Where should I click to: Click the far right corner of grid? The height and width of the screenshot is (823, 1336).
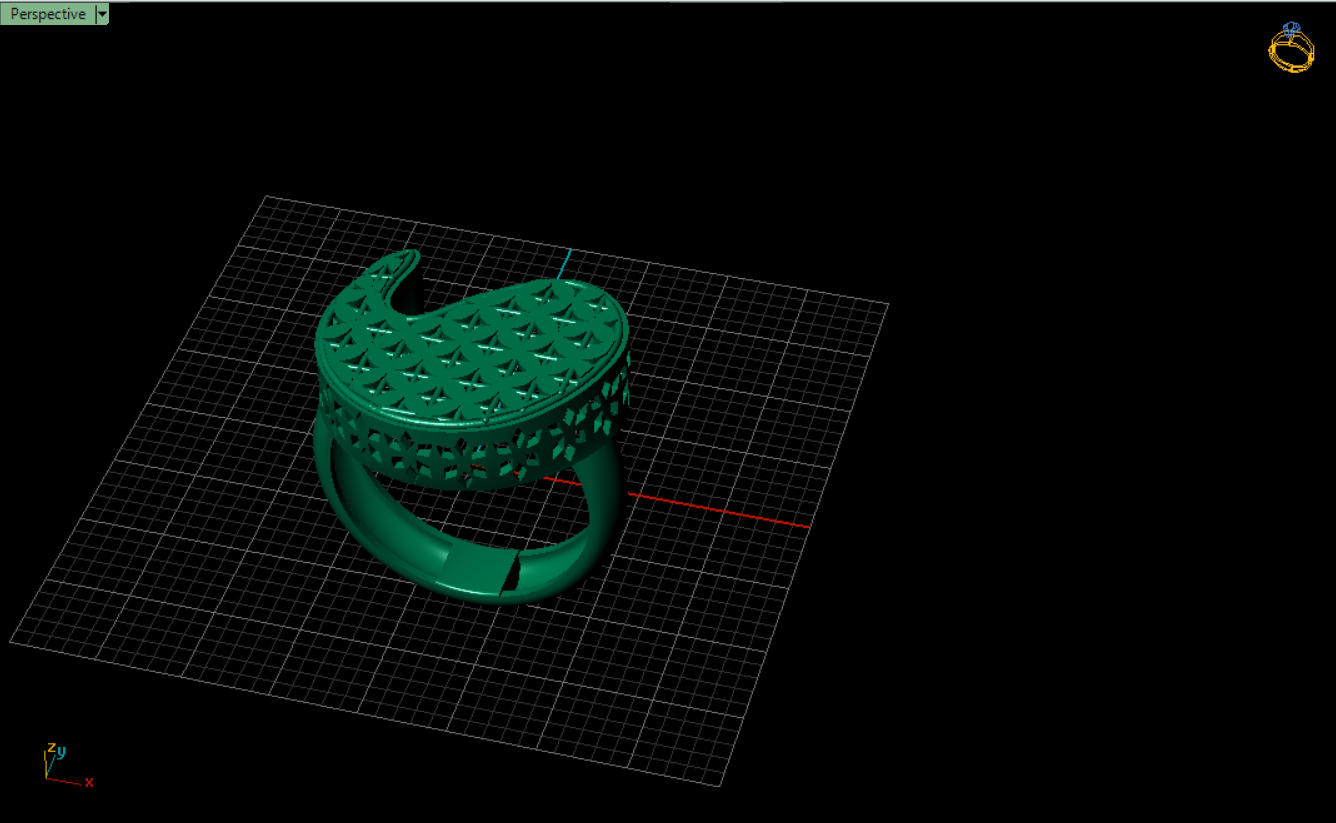click(x=888, y=301)
